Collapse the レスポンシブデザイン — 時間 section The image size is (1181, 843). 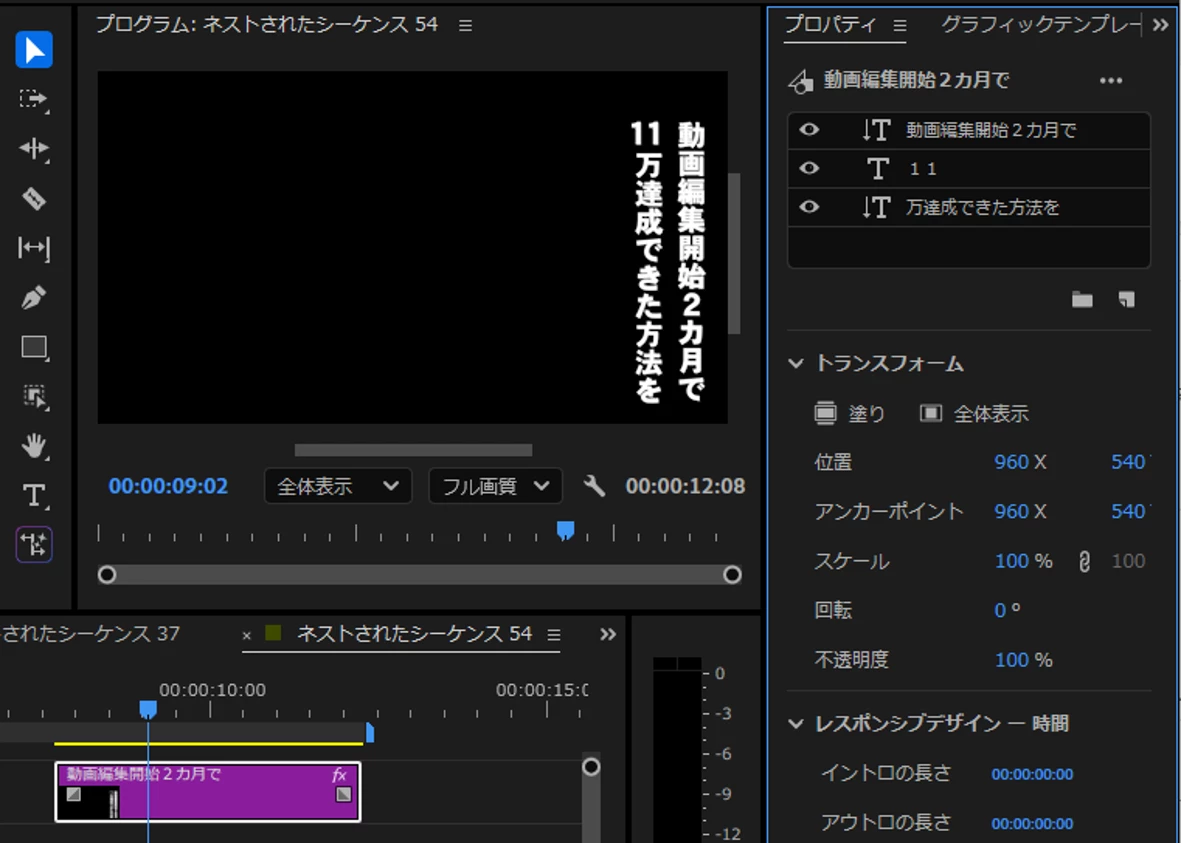tap(795, 724)
